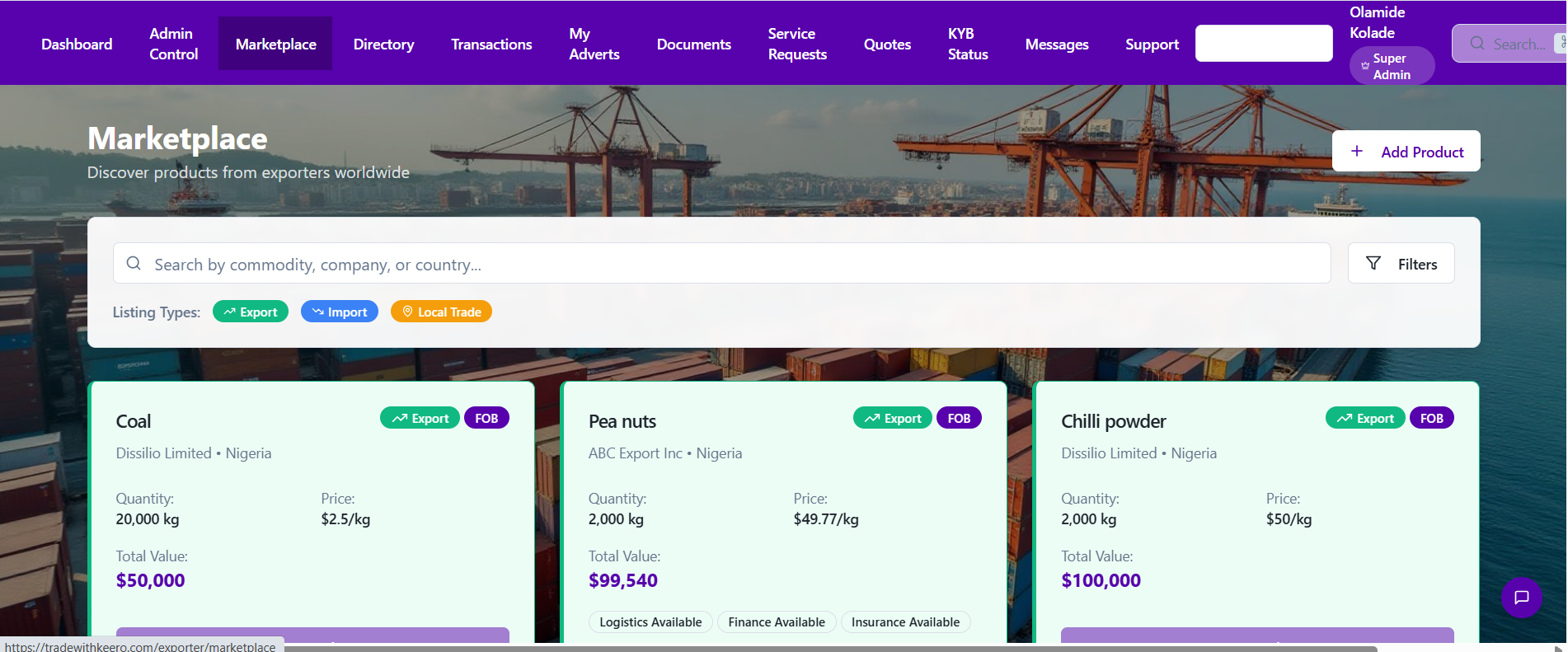Click the chat bubble support icon
1568x652 pixels.
tap(1521, 598)
